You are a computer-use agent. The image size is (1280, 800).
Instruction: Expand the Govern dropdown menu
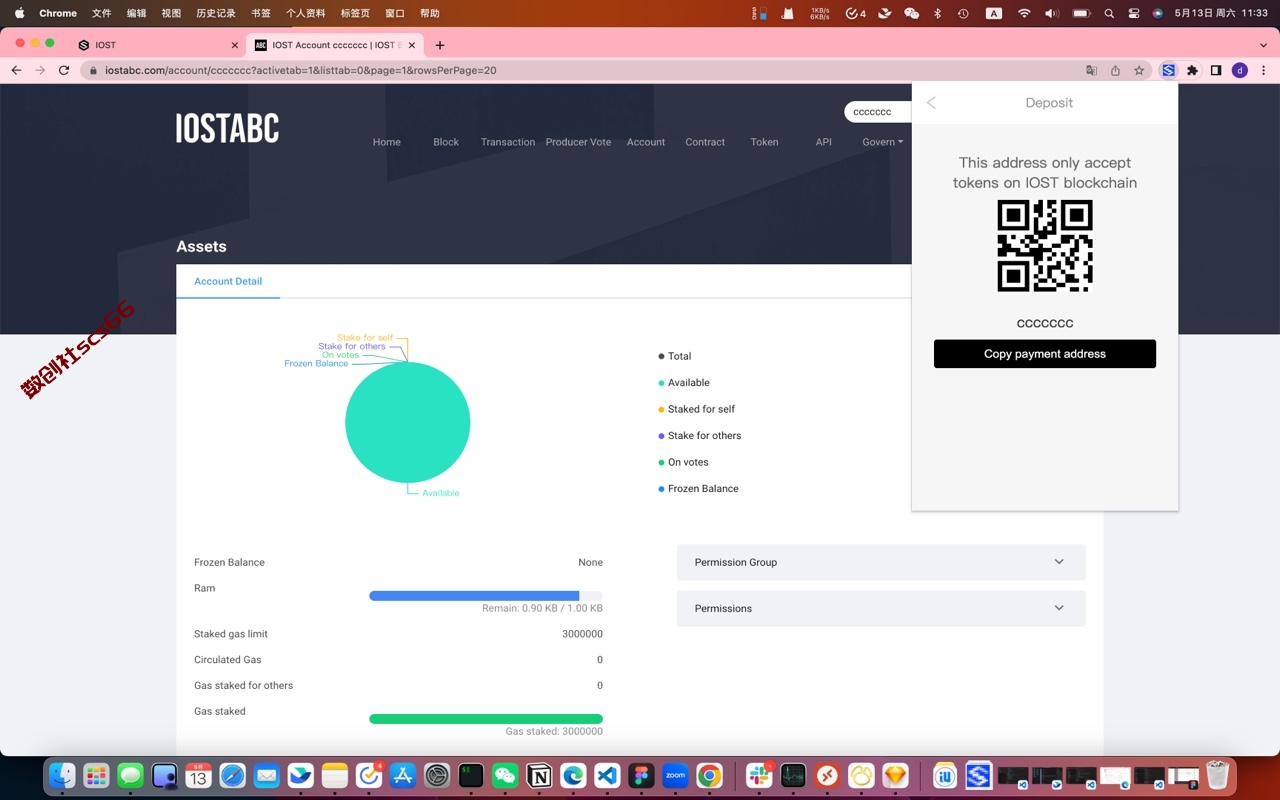click(882, 142)
